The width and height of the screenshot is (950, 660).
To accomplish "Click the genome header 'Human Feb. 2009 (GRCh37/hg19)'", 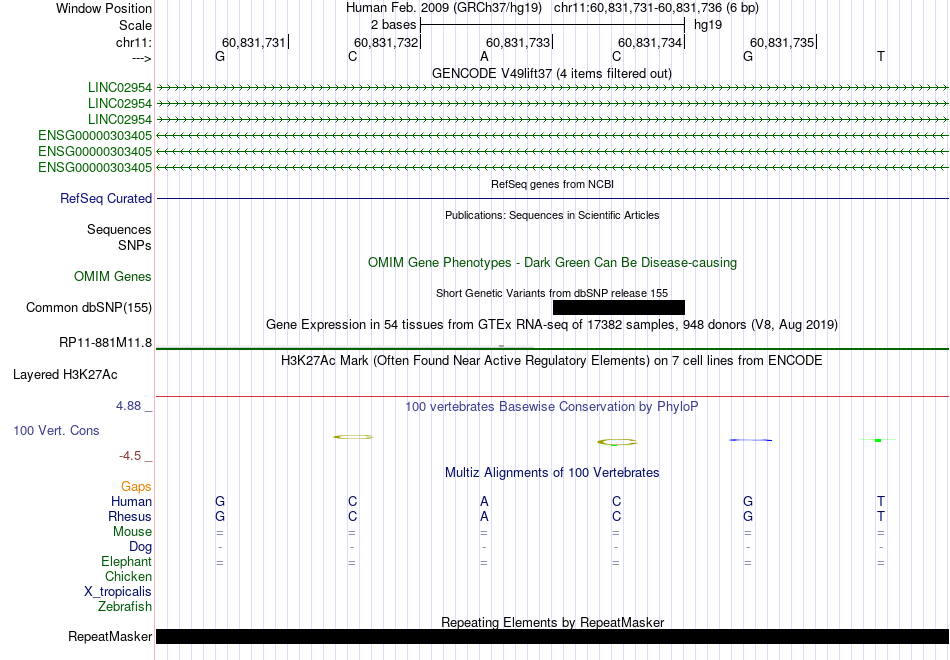I will [443, 8].
